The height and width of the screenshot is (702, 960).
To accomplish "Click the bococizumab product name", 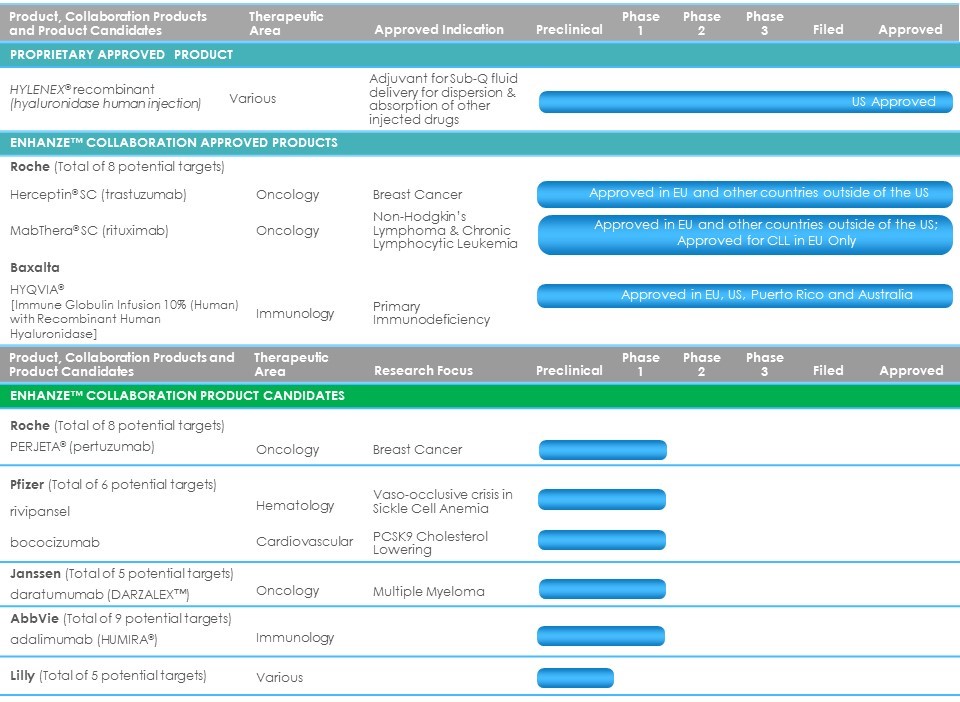I will click(55, 542).
